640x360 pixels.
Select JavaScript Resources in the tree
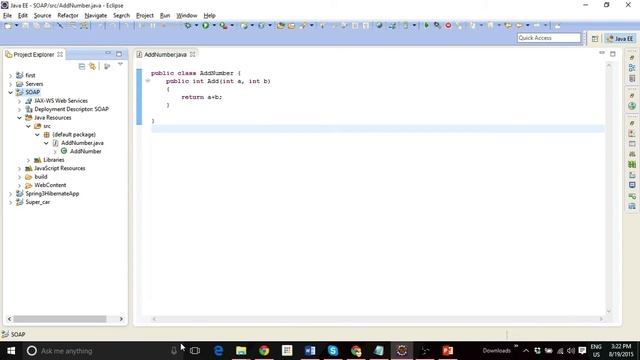pyautogui.click(x=60, y=168)
